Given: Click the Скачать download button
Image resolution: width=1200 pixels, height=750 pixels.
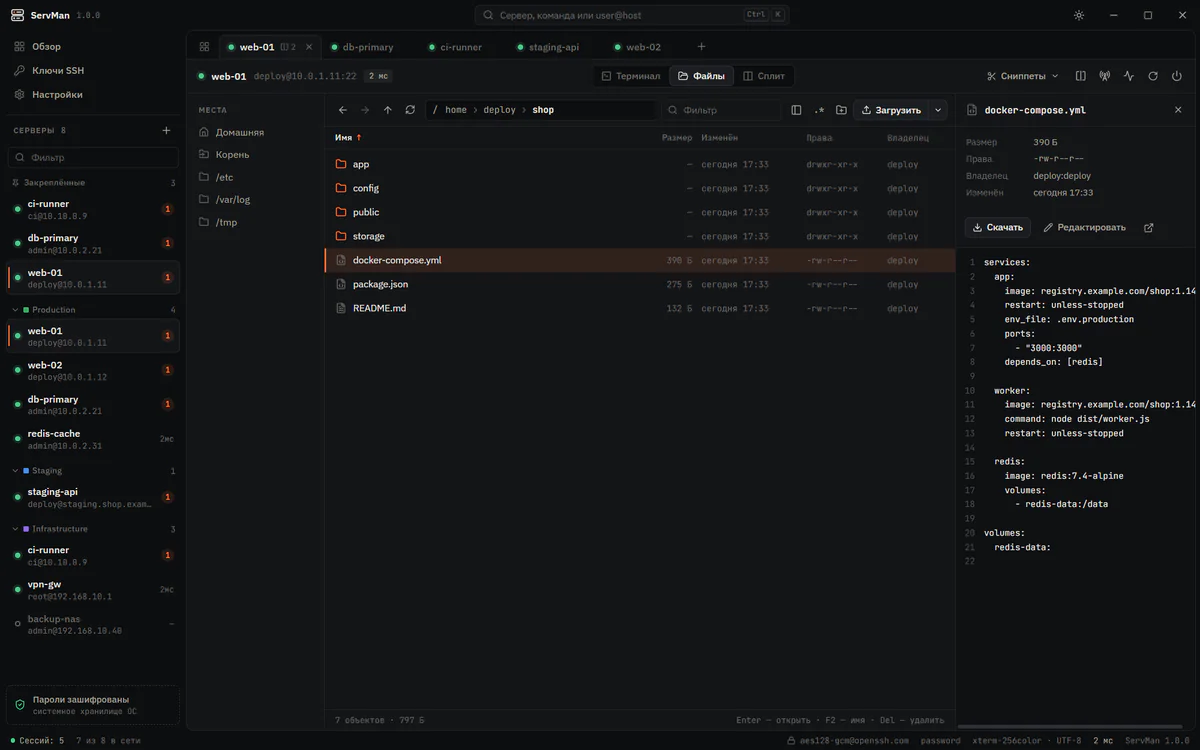Looking at the screenshot, I should click(x=998, y=228).
